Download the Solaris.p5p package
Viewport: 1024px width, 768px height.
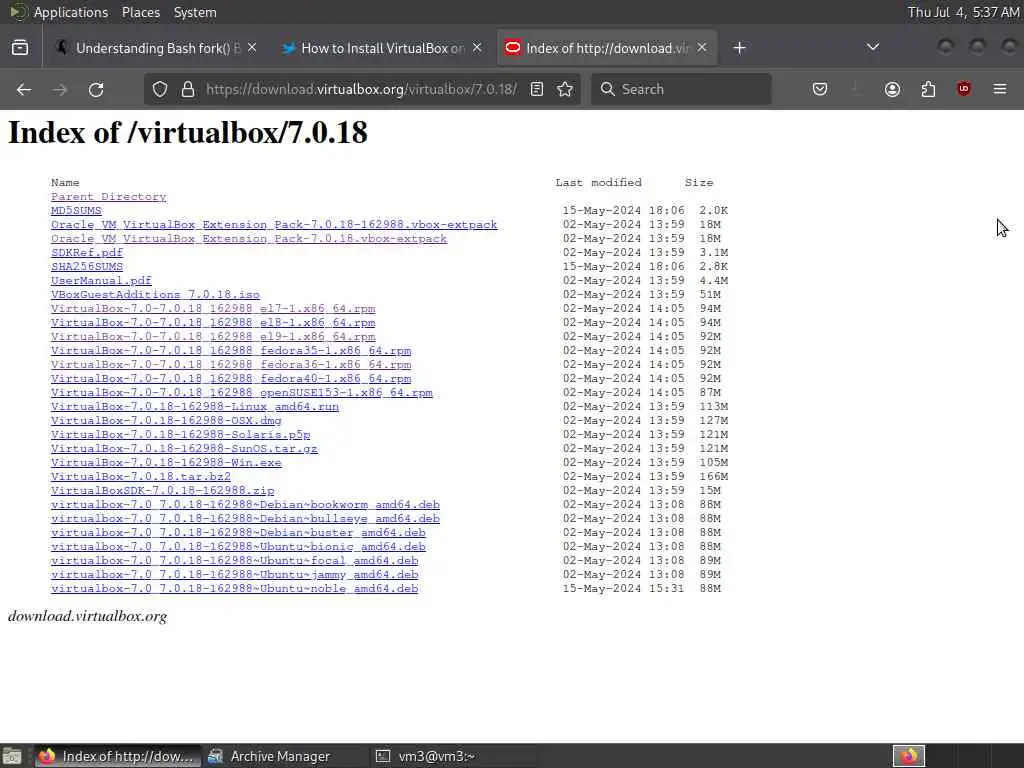pos(180,435)
